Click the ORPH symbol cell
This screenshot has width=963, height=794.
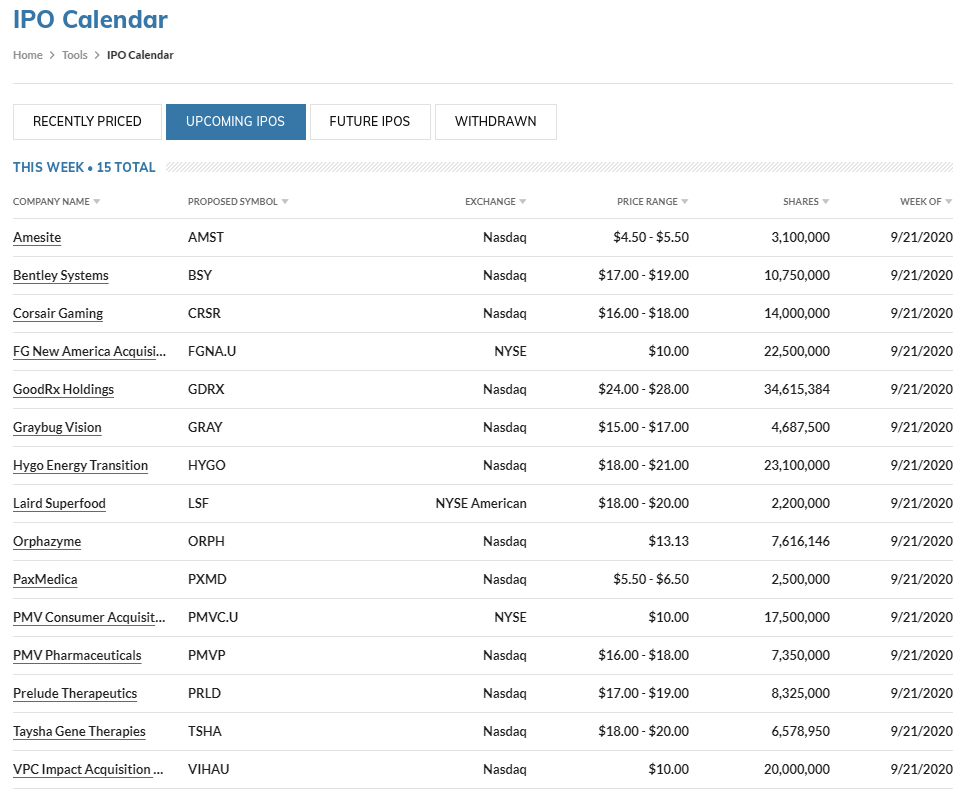[x=206, y=542]
